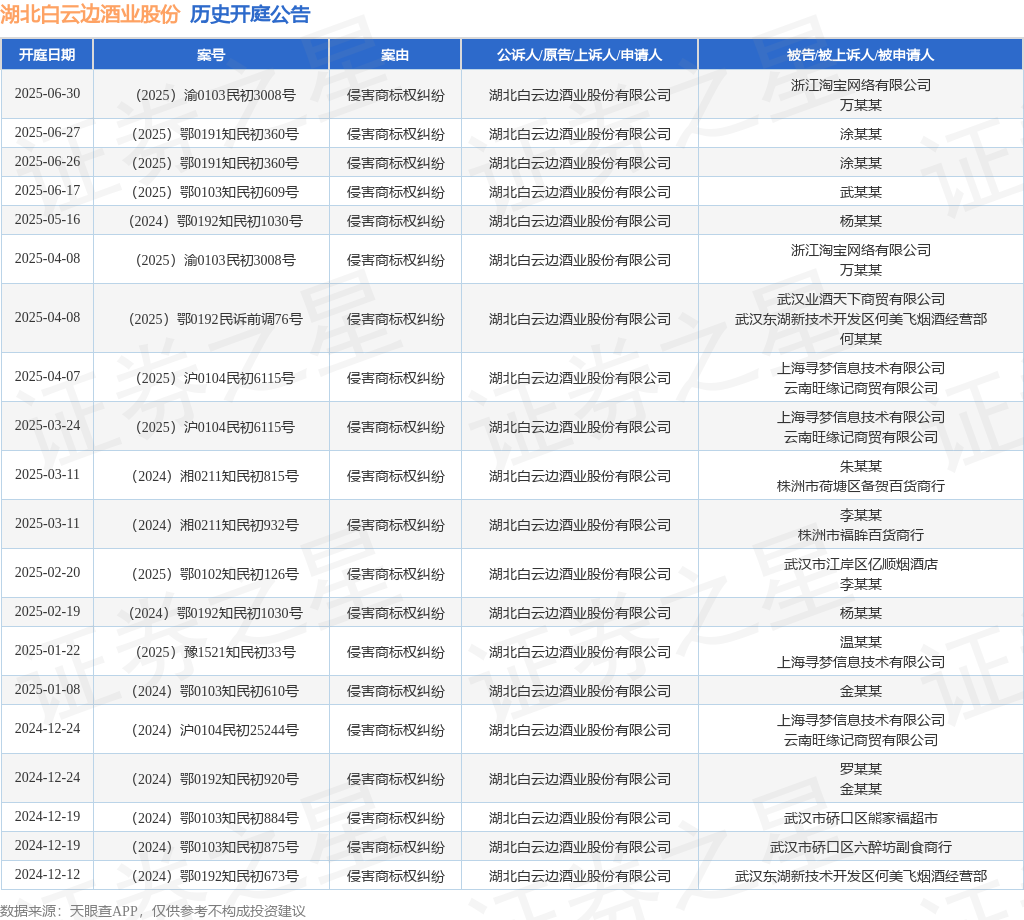
Task: Select defendant 杨某某 in the 2025-05-16 row
Action: point(861,221)
